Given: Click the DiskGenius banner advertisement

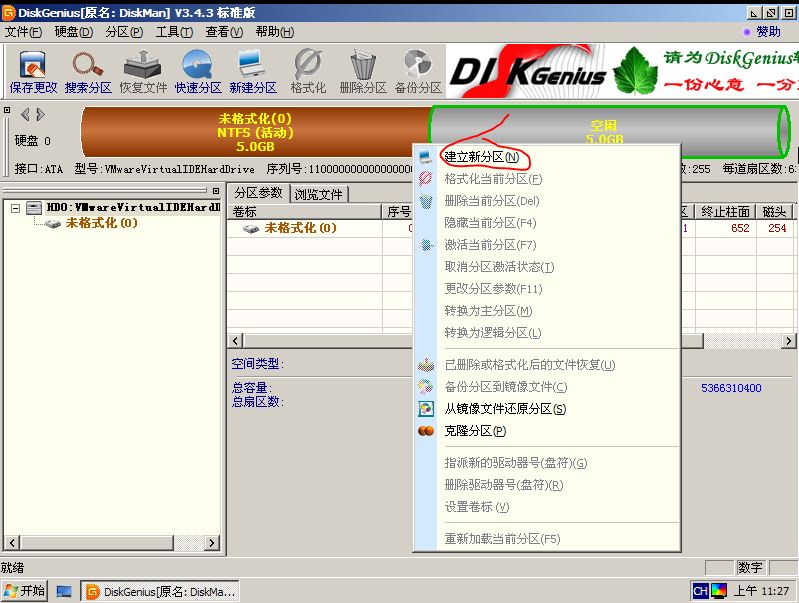Looking at the screenshot, I should 622,71.
